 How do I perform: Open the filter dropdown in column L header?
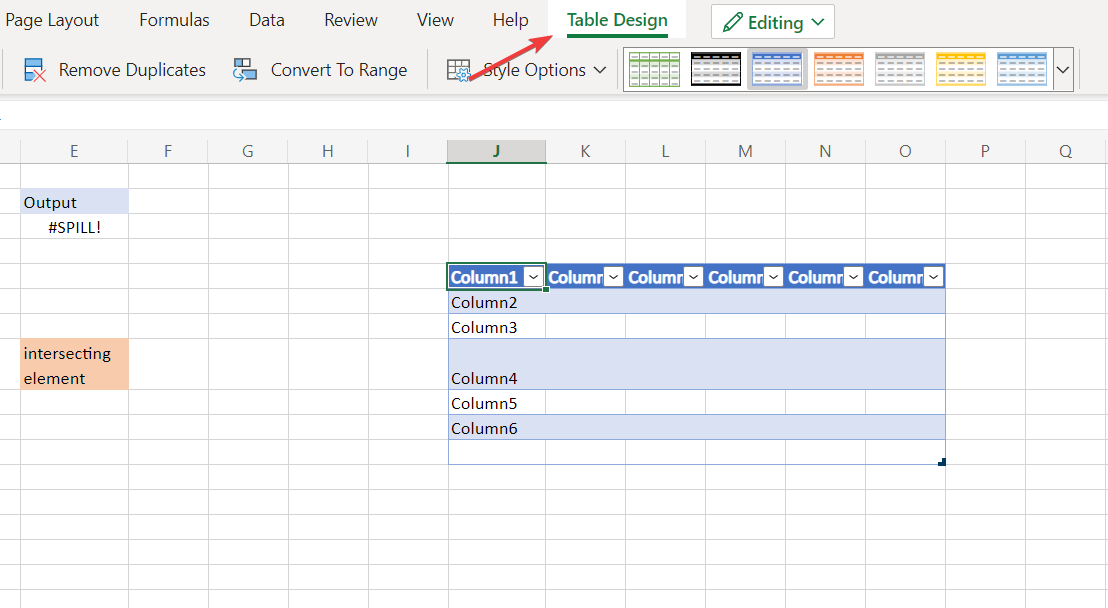(693, 277)
